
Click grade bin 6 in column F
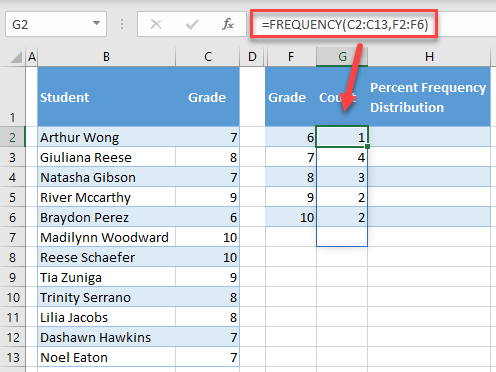[x=291, y=137]
